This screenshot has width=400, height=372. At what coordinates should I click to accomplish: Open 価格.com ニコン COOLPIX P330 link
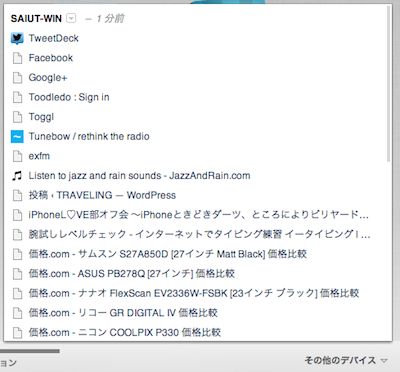(x=125, y=333)
